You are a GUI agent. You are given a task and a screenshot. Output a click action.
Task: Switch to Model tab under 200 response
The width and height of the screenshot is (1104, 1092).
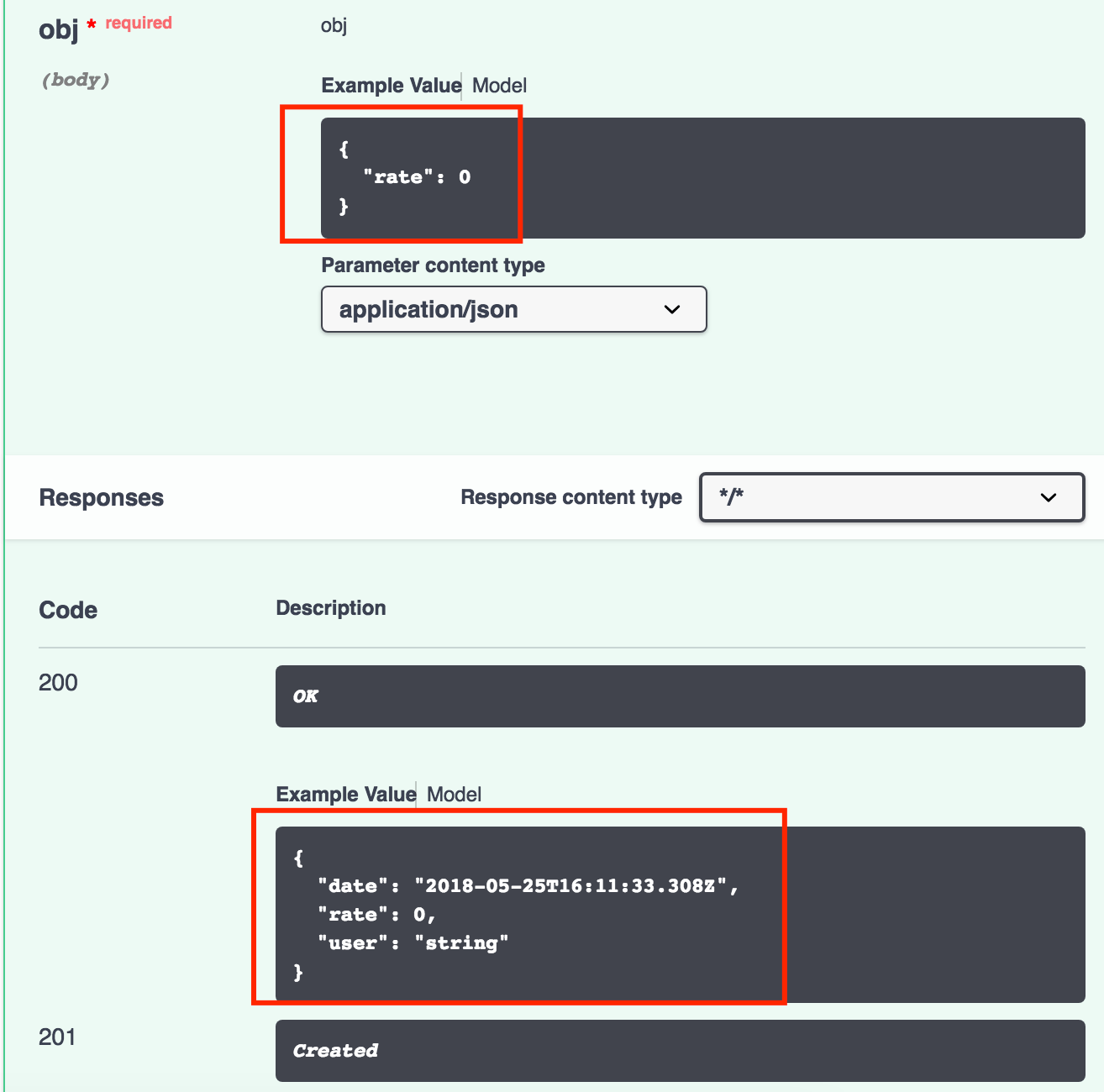pos(454,794)
